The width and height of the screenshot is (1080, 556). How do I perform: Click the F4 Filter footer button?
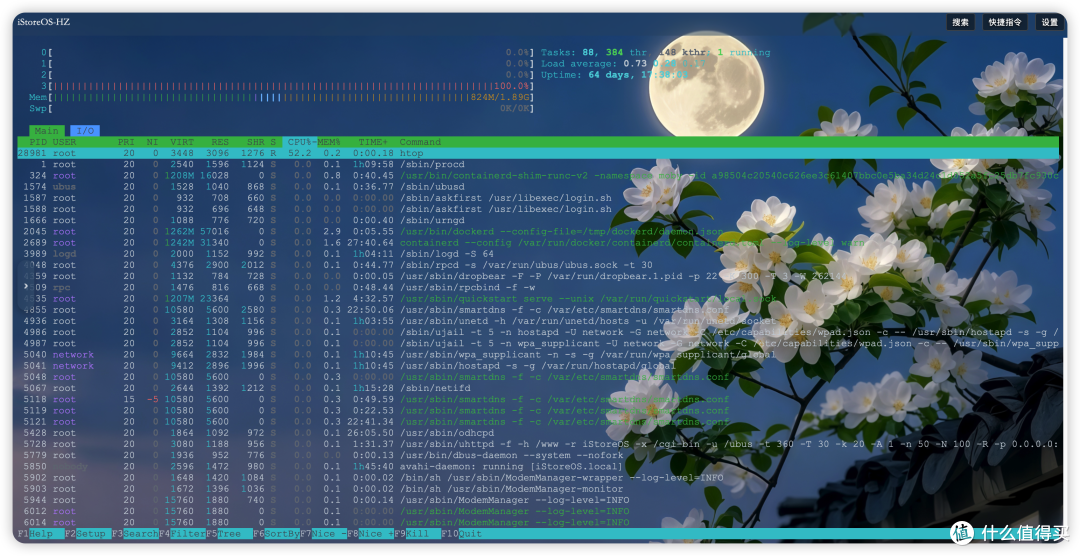pos(182,534)
